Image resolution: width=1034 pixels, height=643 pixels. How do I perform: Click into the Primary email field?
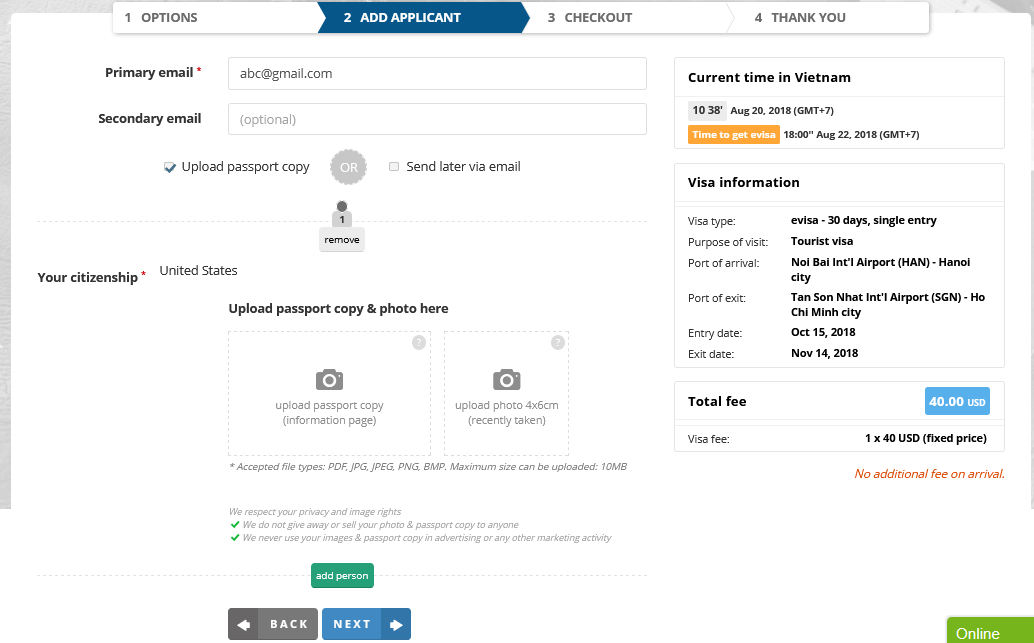[437, 73]
